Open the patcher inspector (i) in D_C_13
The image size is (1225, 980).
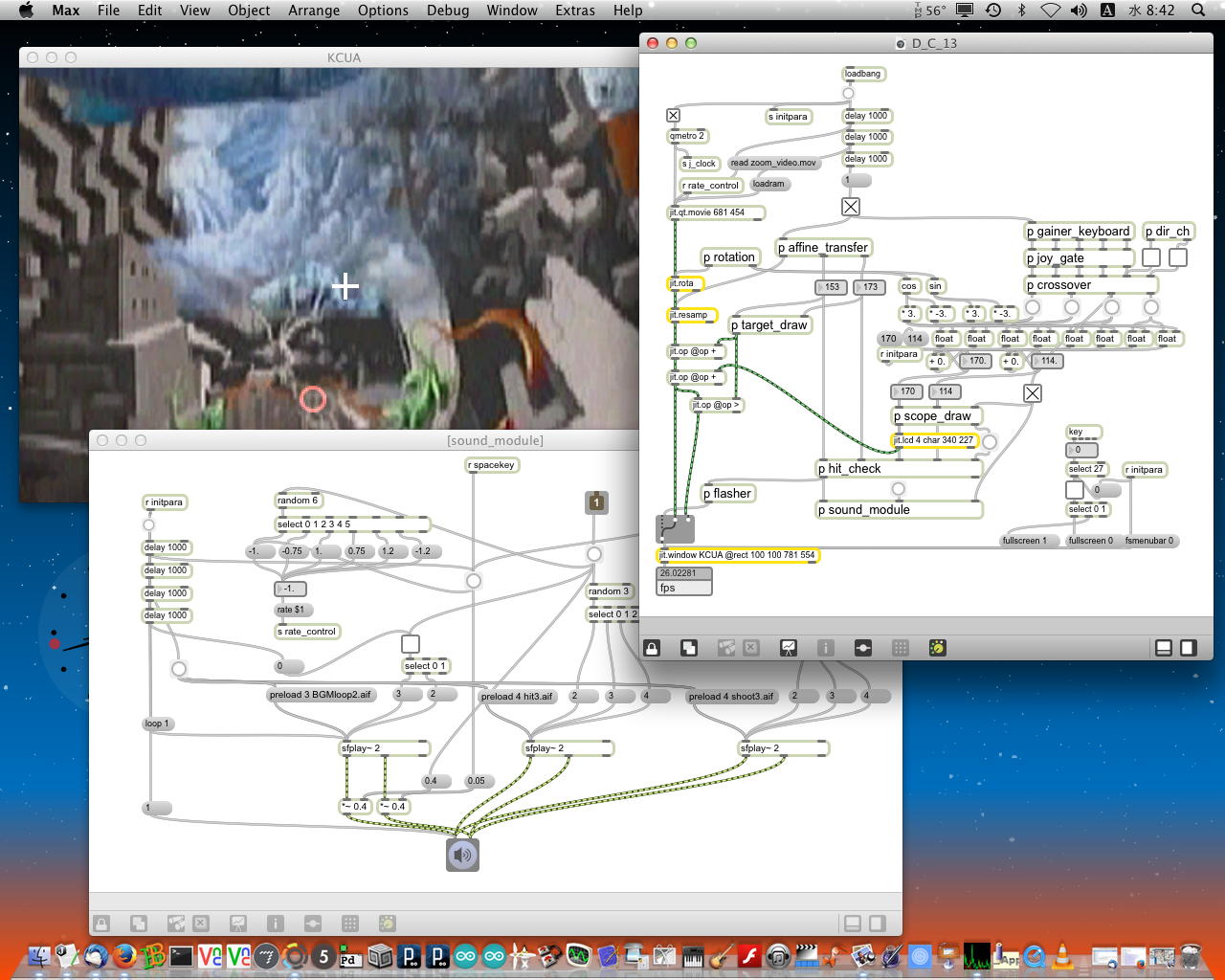(825, 648)
